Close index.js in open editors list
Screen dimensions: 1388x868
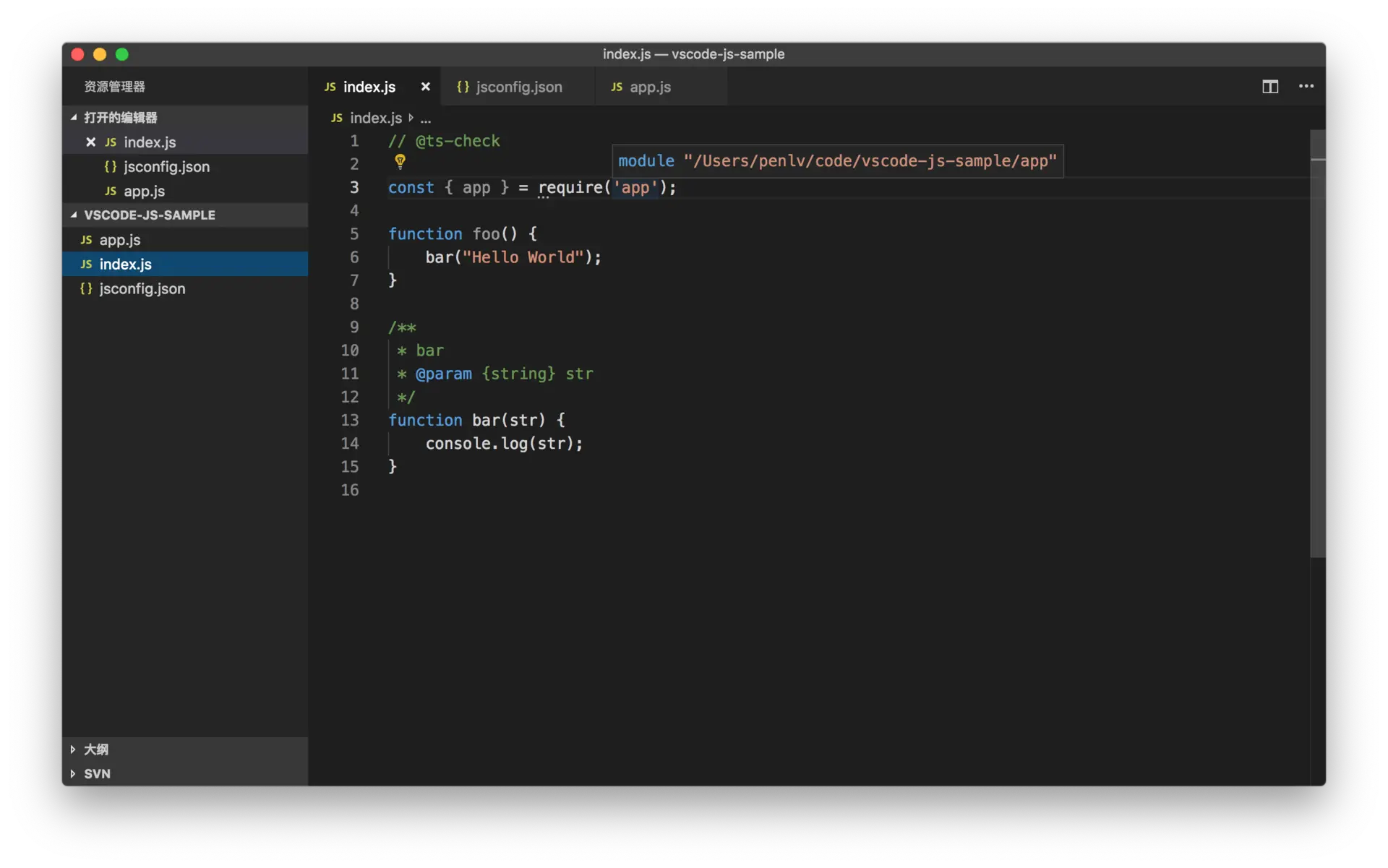click(x=90, y=142)
